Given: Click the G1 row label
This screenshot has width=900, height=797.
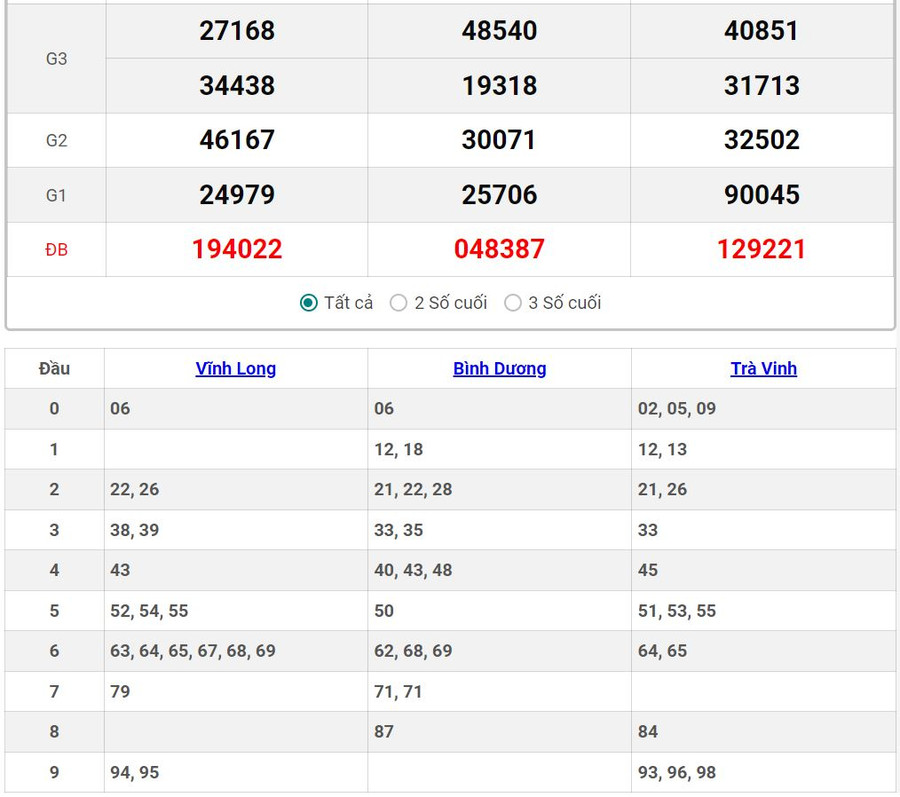Looking at the screenshot, I should pyautogui.click(x=56, y=195).
